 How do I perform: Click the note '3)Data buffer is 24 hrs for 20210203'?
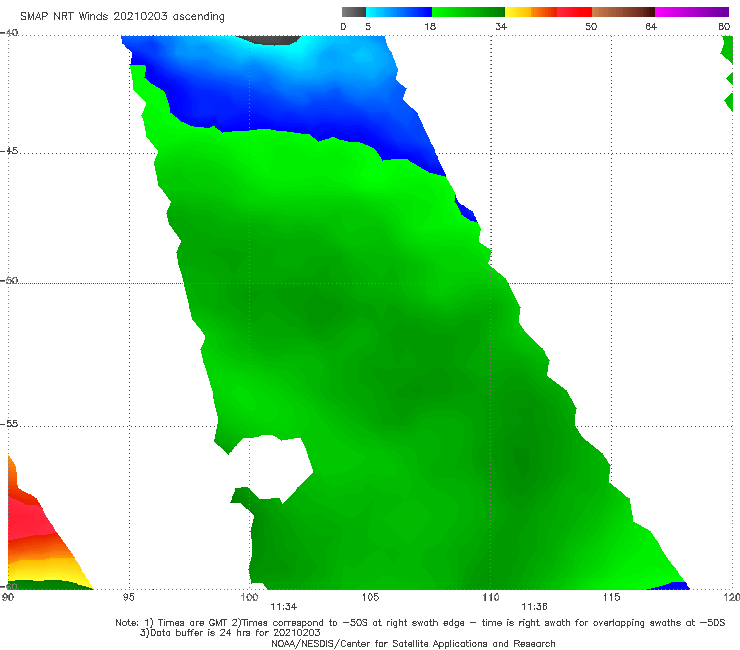point(230,633)
